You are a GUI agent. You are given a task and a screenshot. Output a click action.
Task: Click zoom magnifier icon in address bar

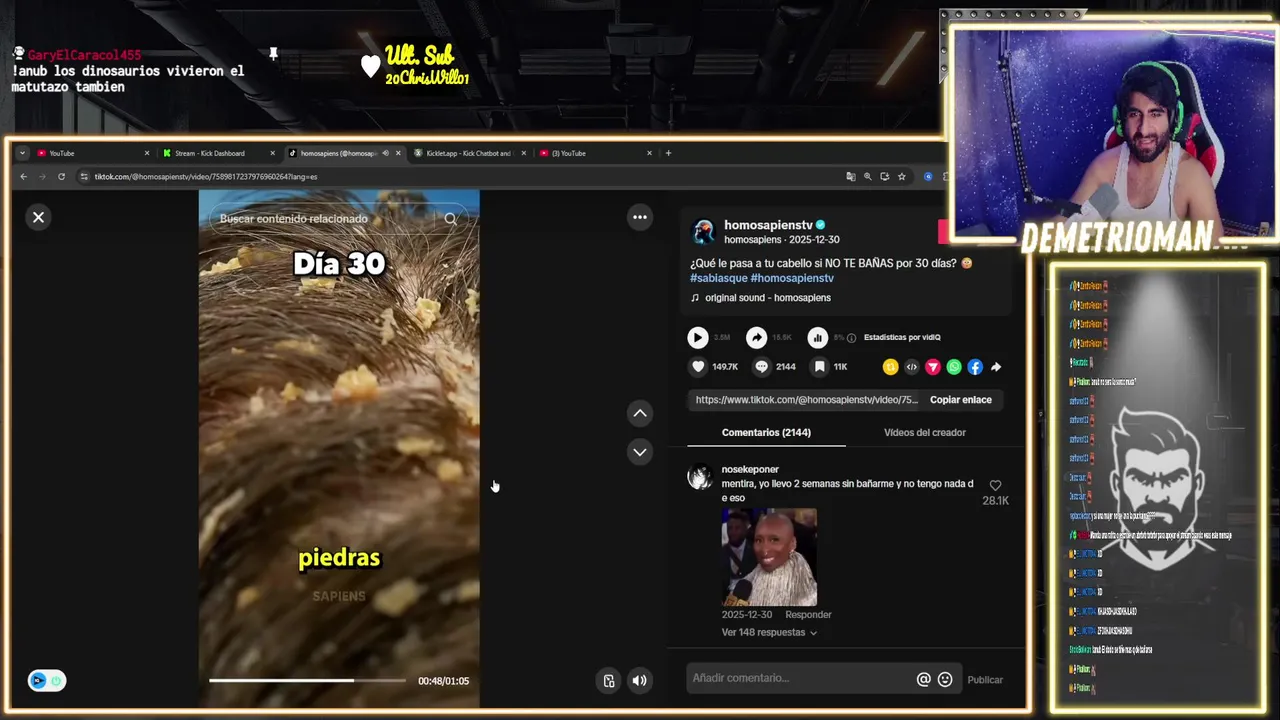(868, 177)
